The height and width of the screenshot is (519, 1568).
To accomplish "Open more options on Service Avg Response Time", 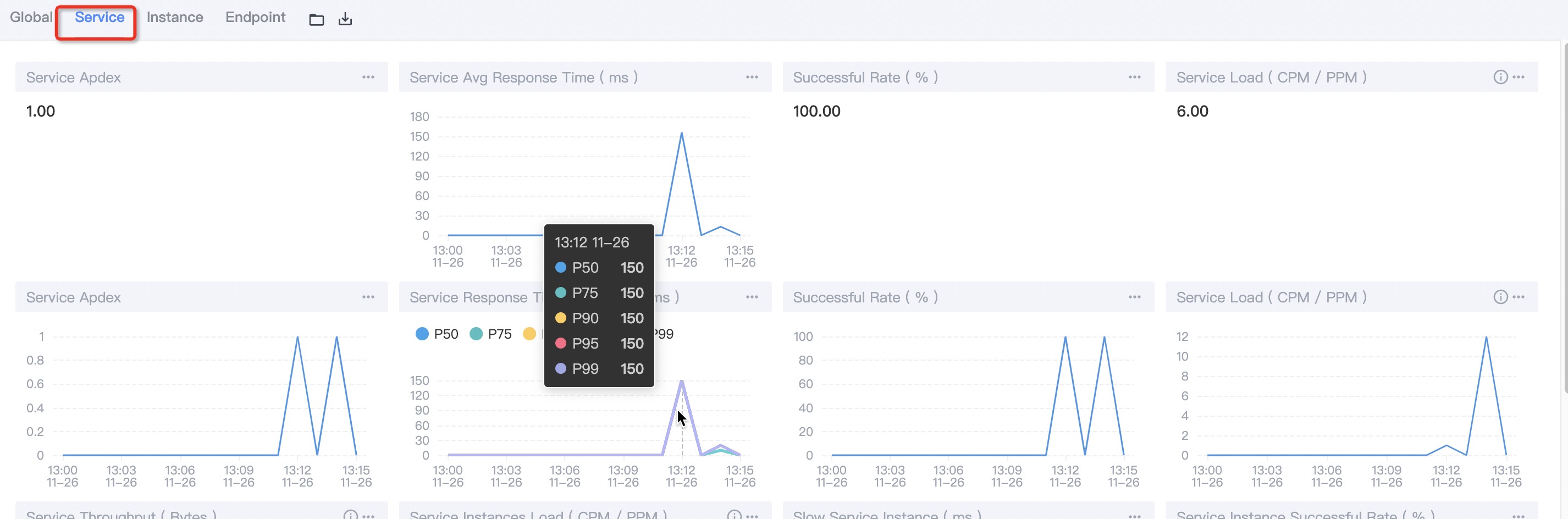I will coord(752,78).
